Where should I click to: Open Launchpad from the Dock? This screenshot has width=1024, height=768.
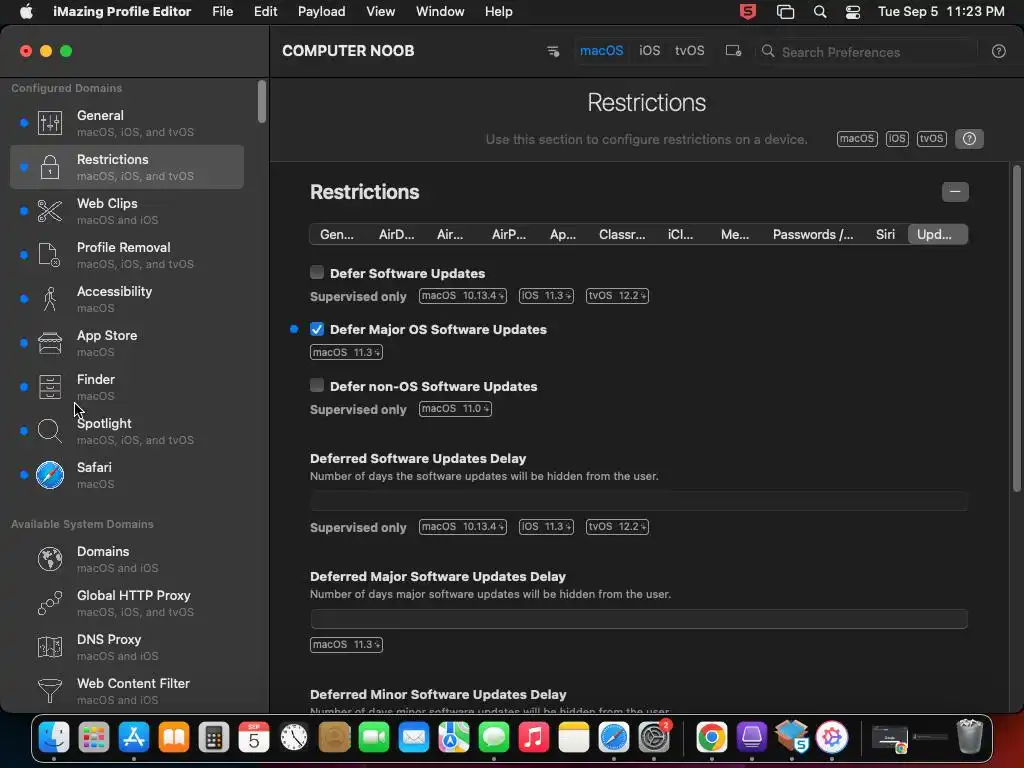click(93, 737)
